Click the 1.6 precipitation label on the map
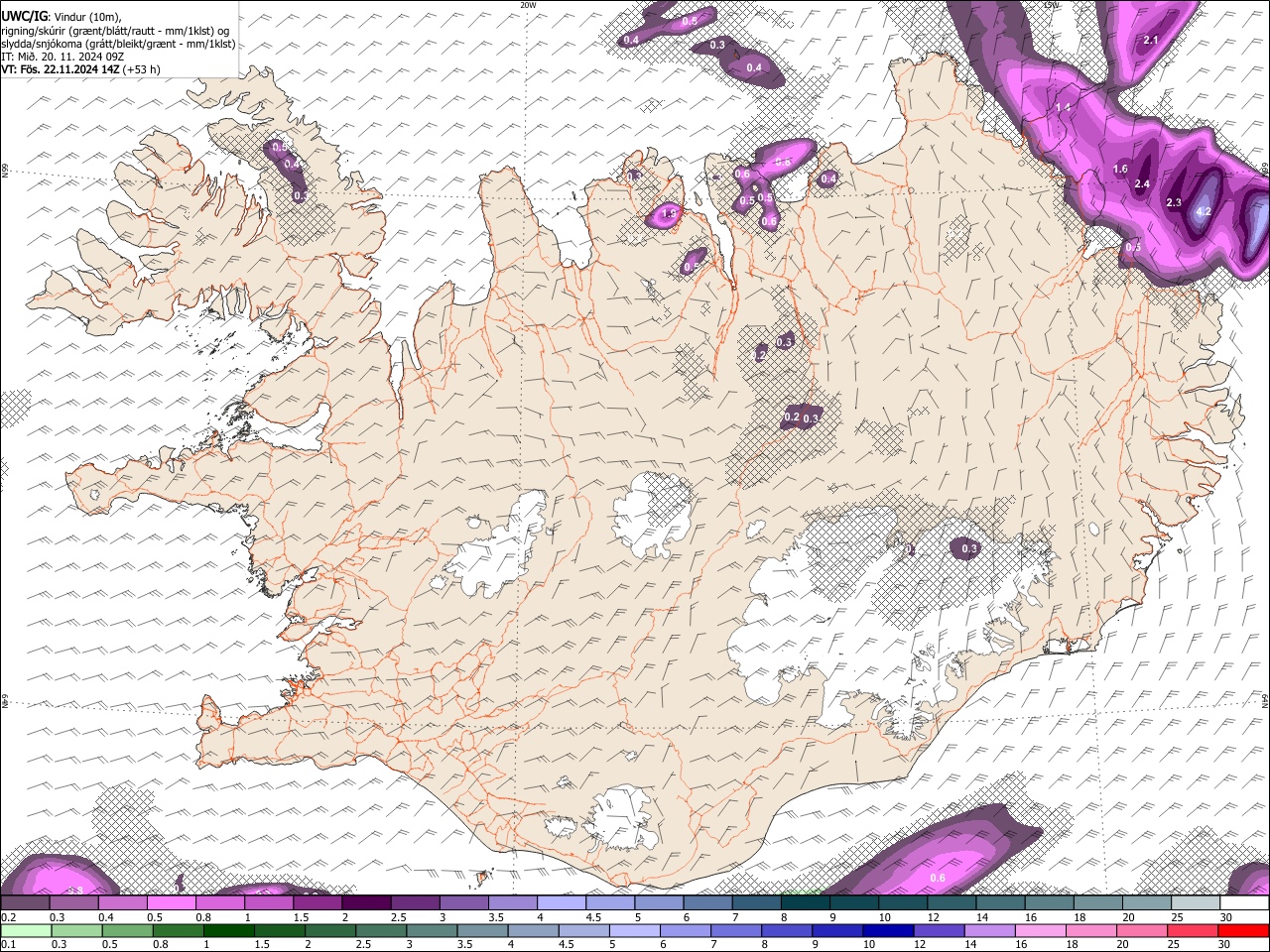This screenshot has height=952, width=1270. 1120,170
